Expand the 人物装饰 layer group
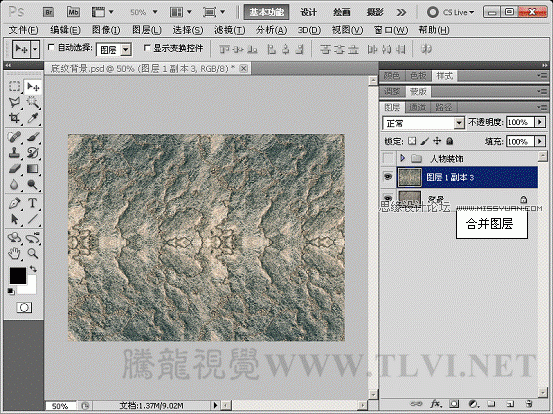The height and width of the screenshot is (414, 553). click(402, 158)
